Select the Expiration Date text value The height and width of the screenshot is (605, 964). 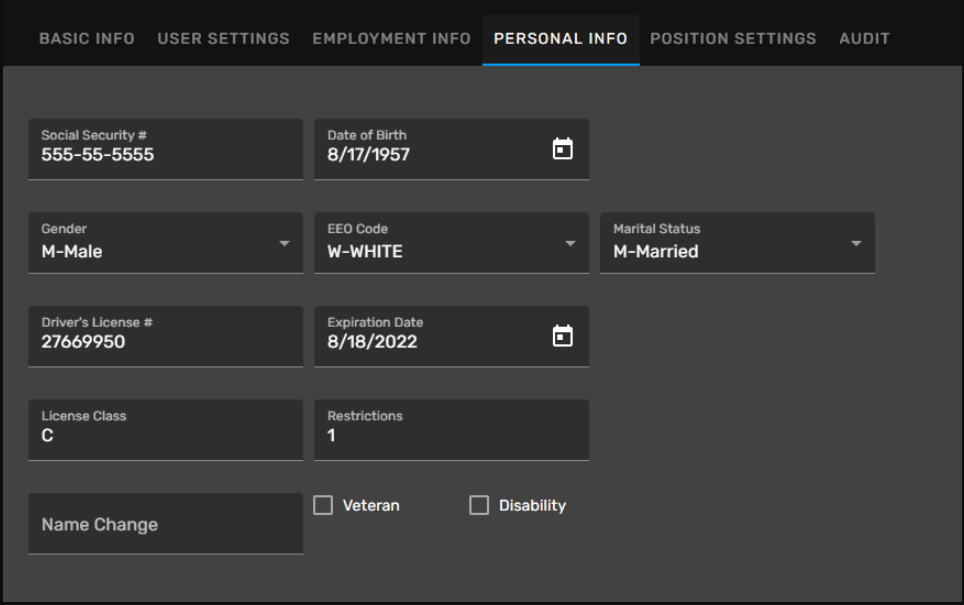coord(372,342)
